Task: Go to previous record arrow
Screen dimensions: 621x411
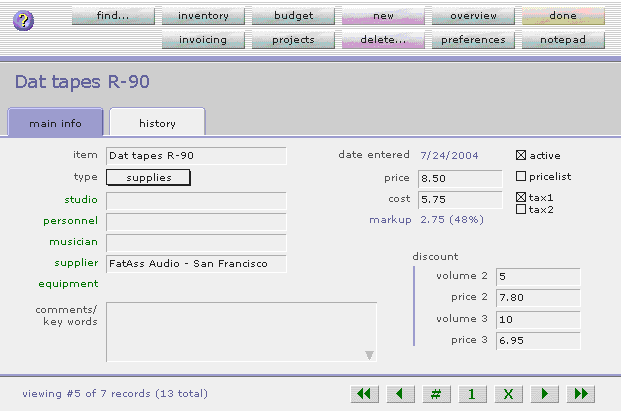Action: coord(400,394)
